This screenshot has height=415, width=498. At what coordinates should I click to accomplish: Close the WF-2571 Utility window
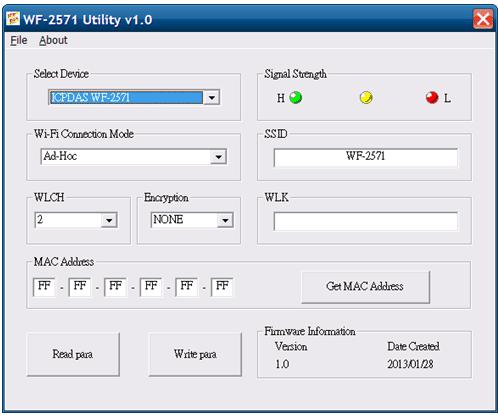[x=483, y=19]
